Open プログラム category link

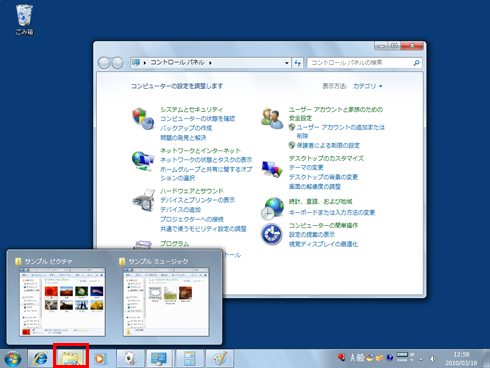pos(174,244)
